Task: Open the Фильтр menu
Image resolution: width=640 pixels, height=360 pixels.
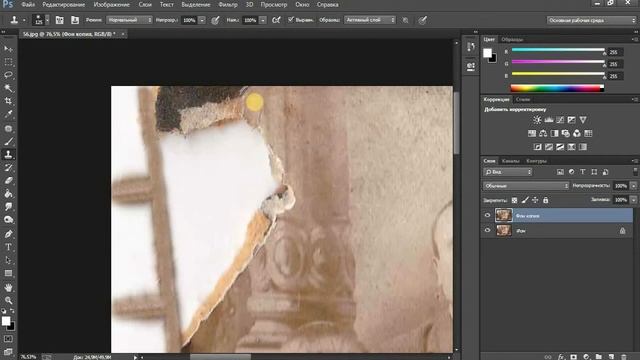Action: tap(228, 5)
